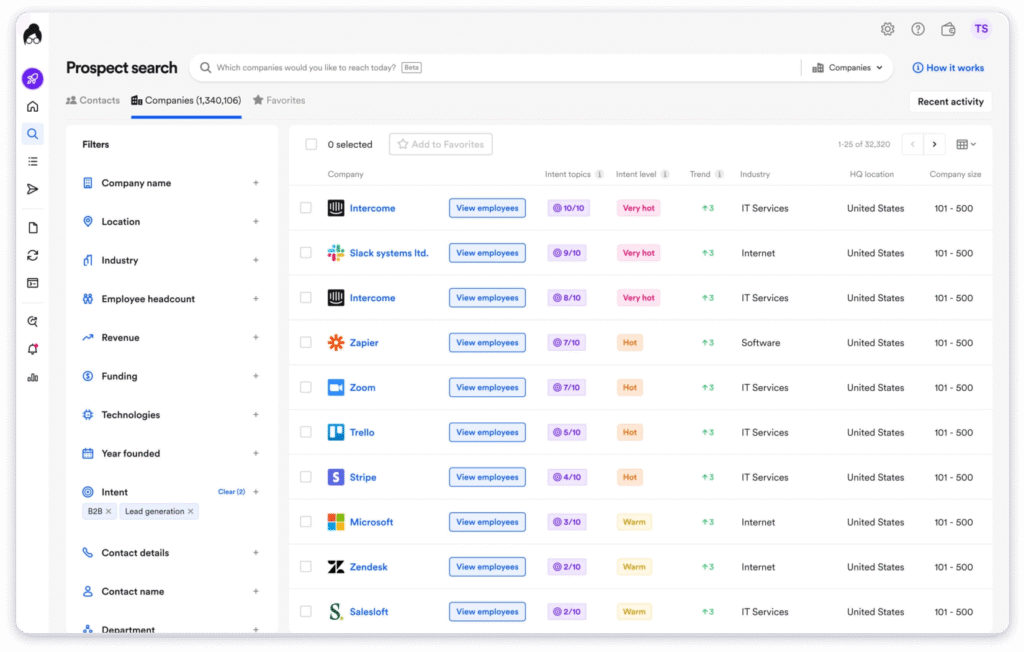Screen dimensions: 1024x652
Task: Click the sync/refresh icon in the sidebar
Action: 32,255
